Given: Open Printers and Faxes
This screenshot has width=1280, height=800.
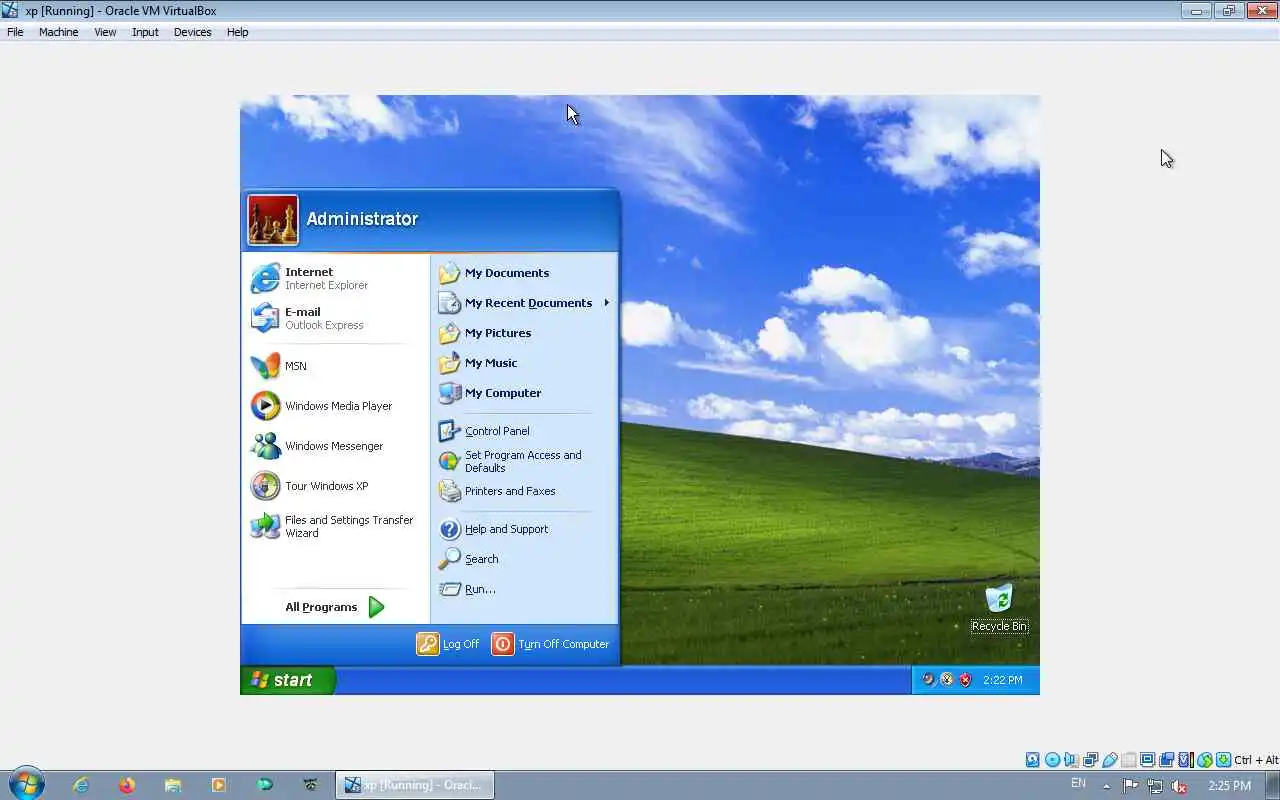Looking at the screenshot, I should (524, 491).
